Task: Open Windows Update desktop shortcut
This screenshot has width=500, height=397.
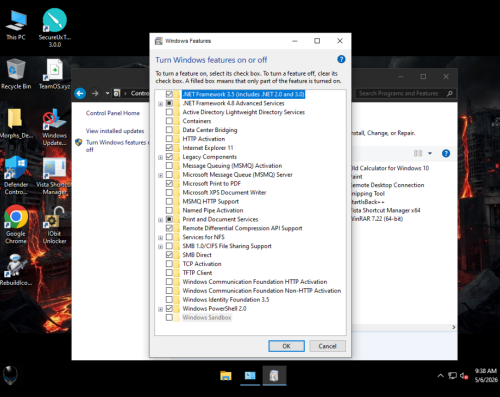Action: click(x=54, y=127)
